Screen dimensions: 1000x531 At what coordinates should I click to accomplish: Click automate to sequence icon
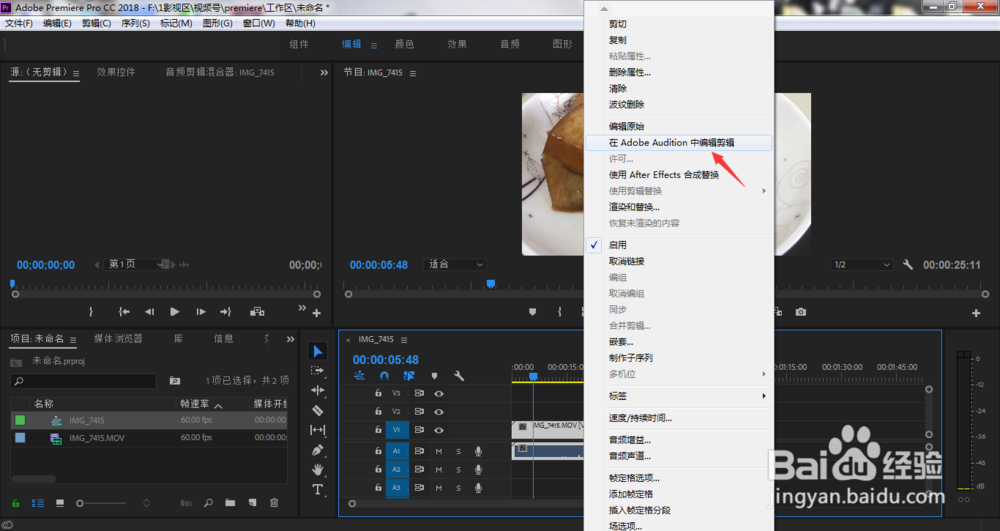[186, 503]
